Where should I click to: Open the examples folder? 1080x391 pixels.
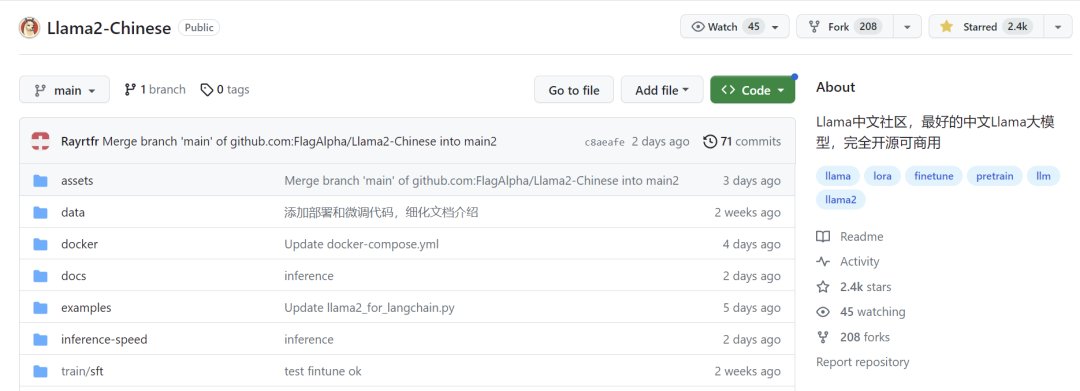(86, 308)
